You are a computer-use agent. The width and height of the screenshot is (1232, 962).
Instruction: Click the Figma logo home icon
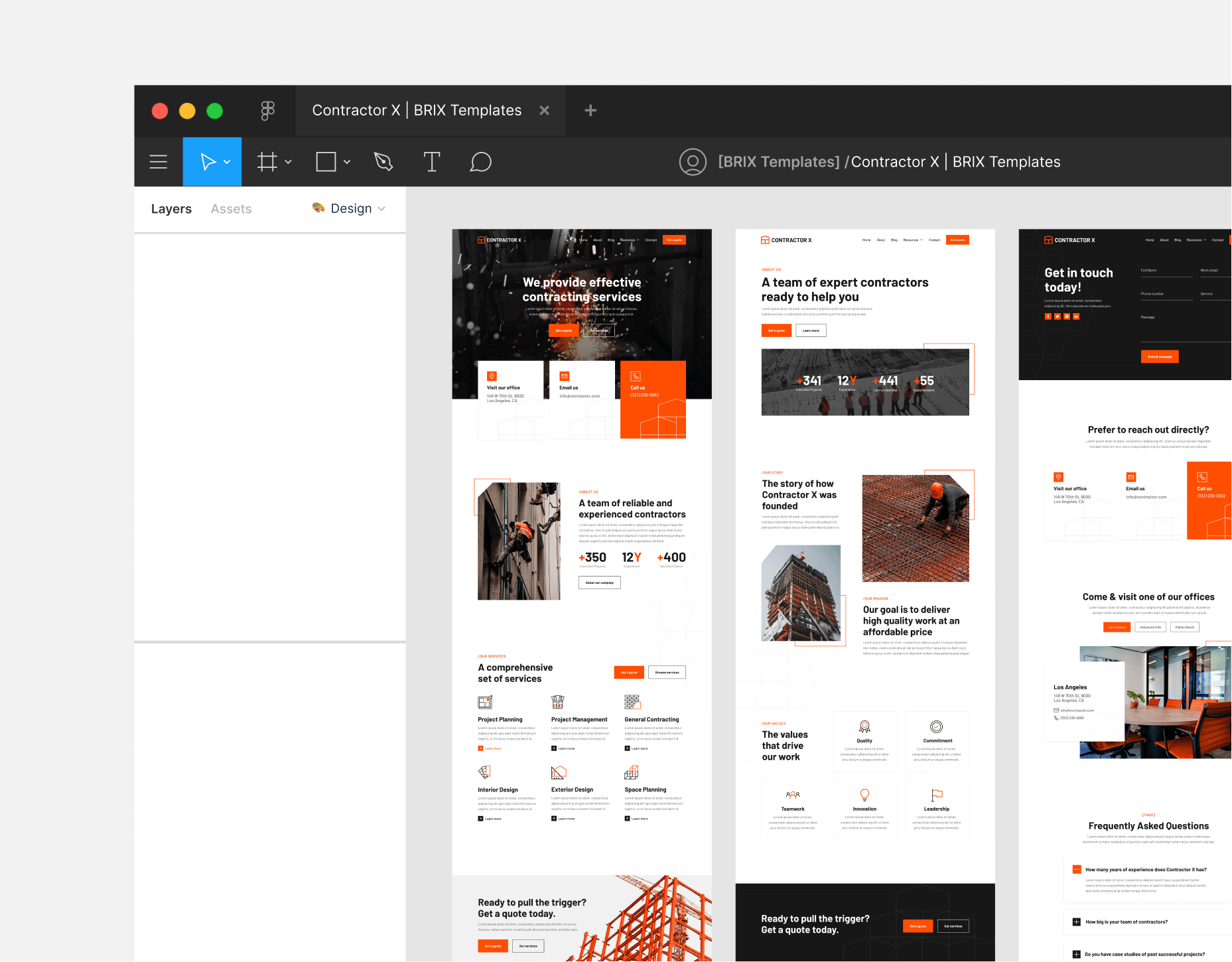[x=267, y=110]
